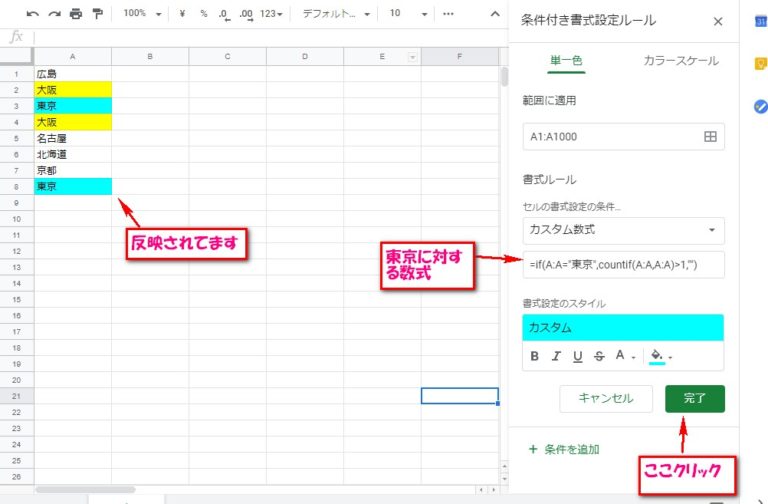Select column F header
Screen dimensions: 768x504
click(459, 57)
